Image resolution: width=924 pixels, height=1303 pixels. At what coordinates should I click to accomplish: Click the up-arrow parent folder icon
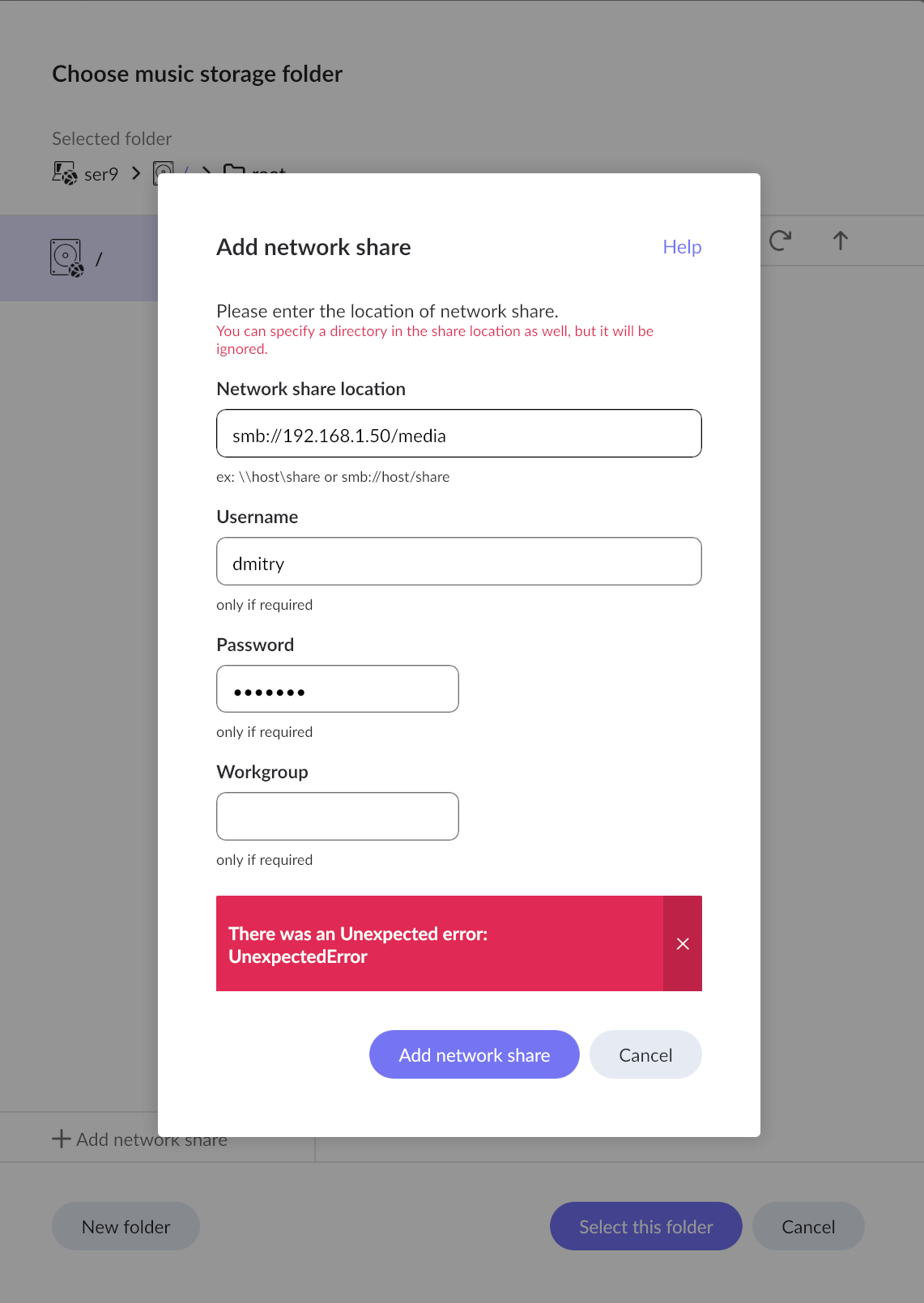(841, 241)
